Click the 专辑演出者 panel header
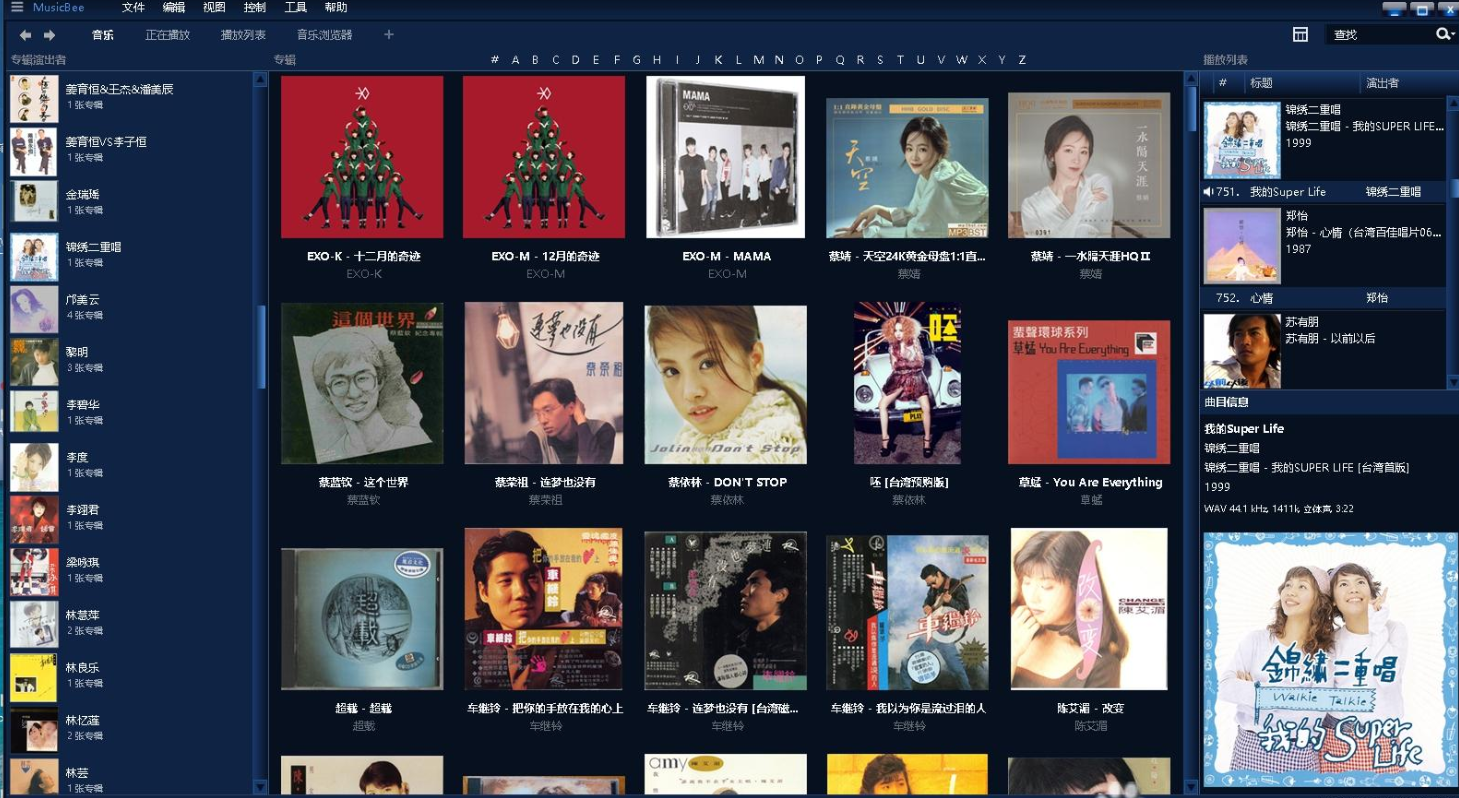The image size is (1459, 798). pos(39,60)
